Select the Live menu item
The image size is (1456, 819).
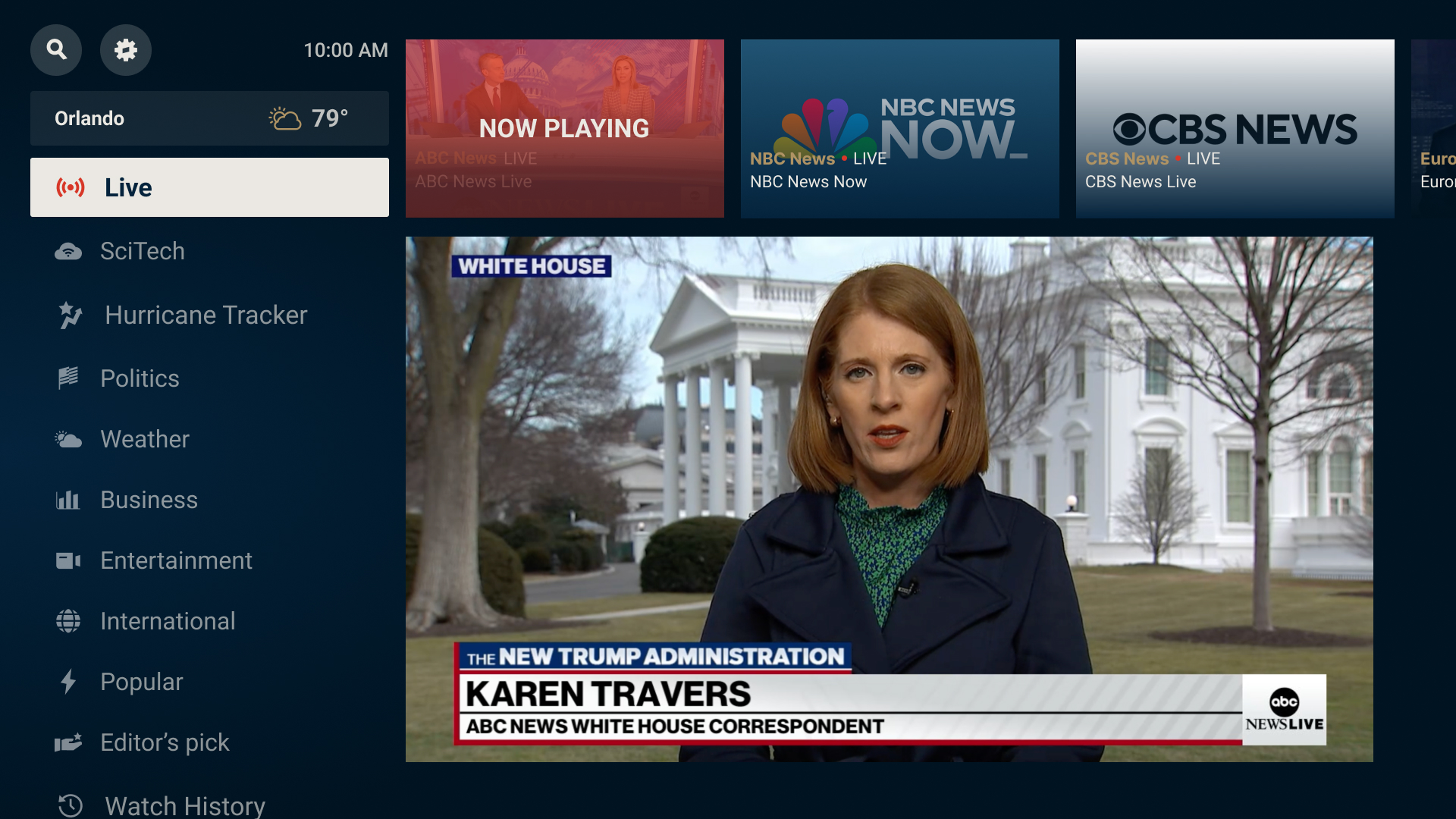pos(209,187)
